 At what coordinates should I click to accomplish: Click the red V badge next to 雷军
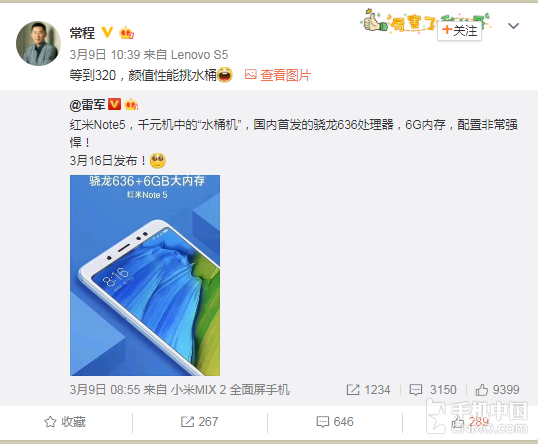(114, 104)
